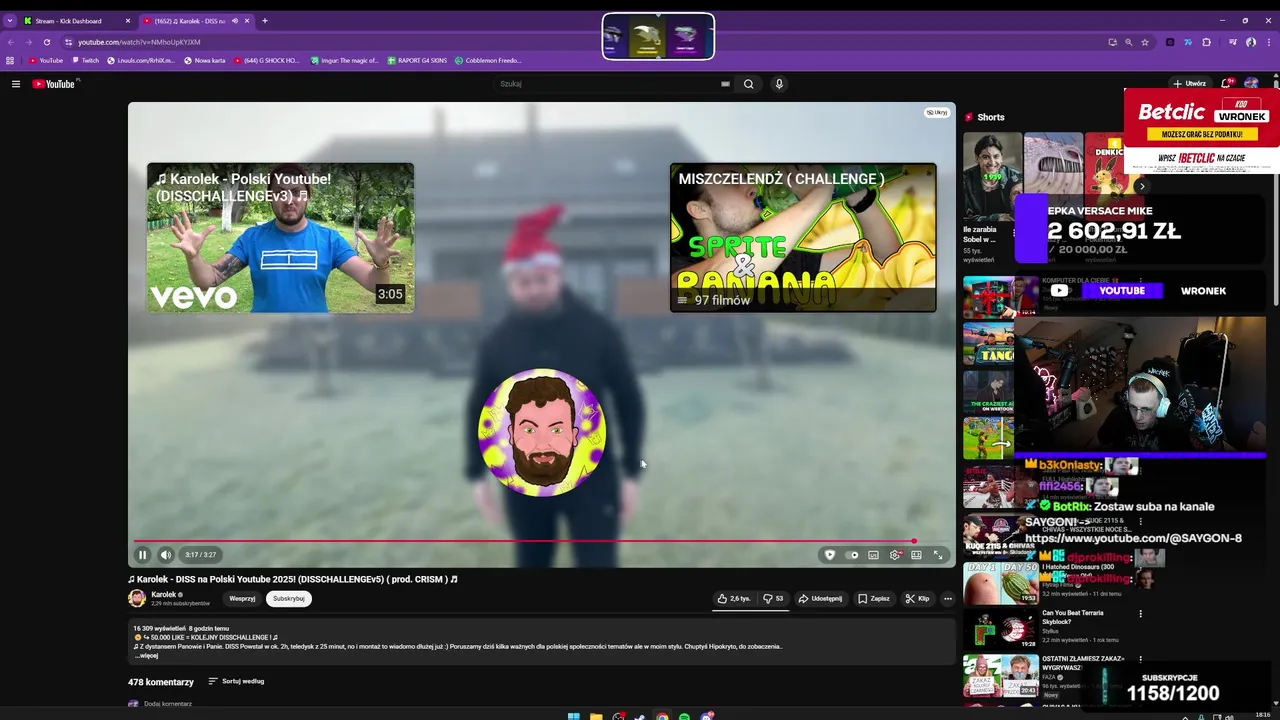Open the RAPORT G4 SKINS bookmark
The image size is (1280, 720).
[x=417, y=61]
